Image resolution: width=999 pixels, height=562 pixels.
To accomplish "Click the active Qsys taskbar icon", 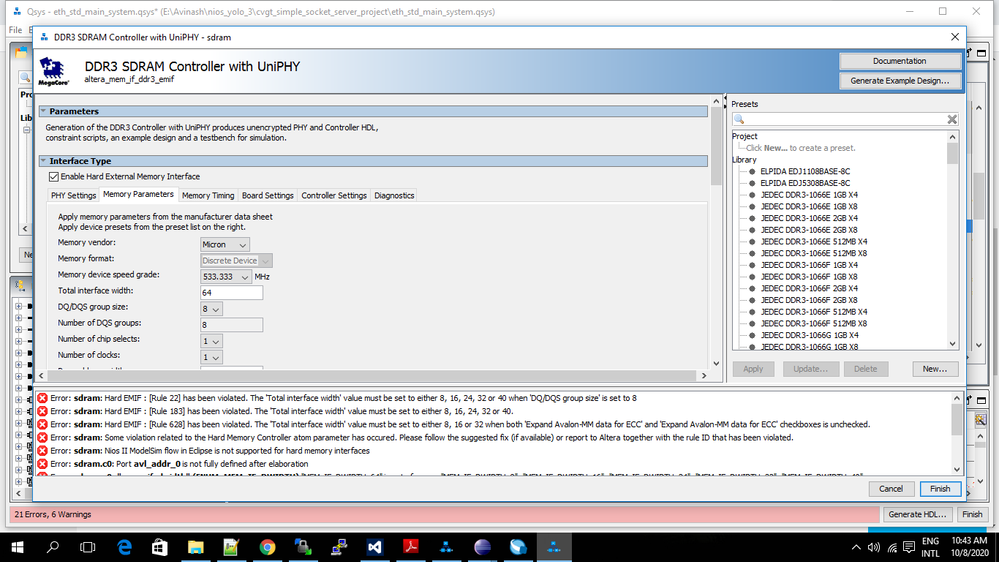I will tap(554, 547).
